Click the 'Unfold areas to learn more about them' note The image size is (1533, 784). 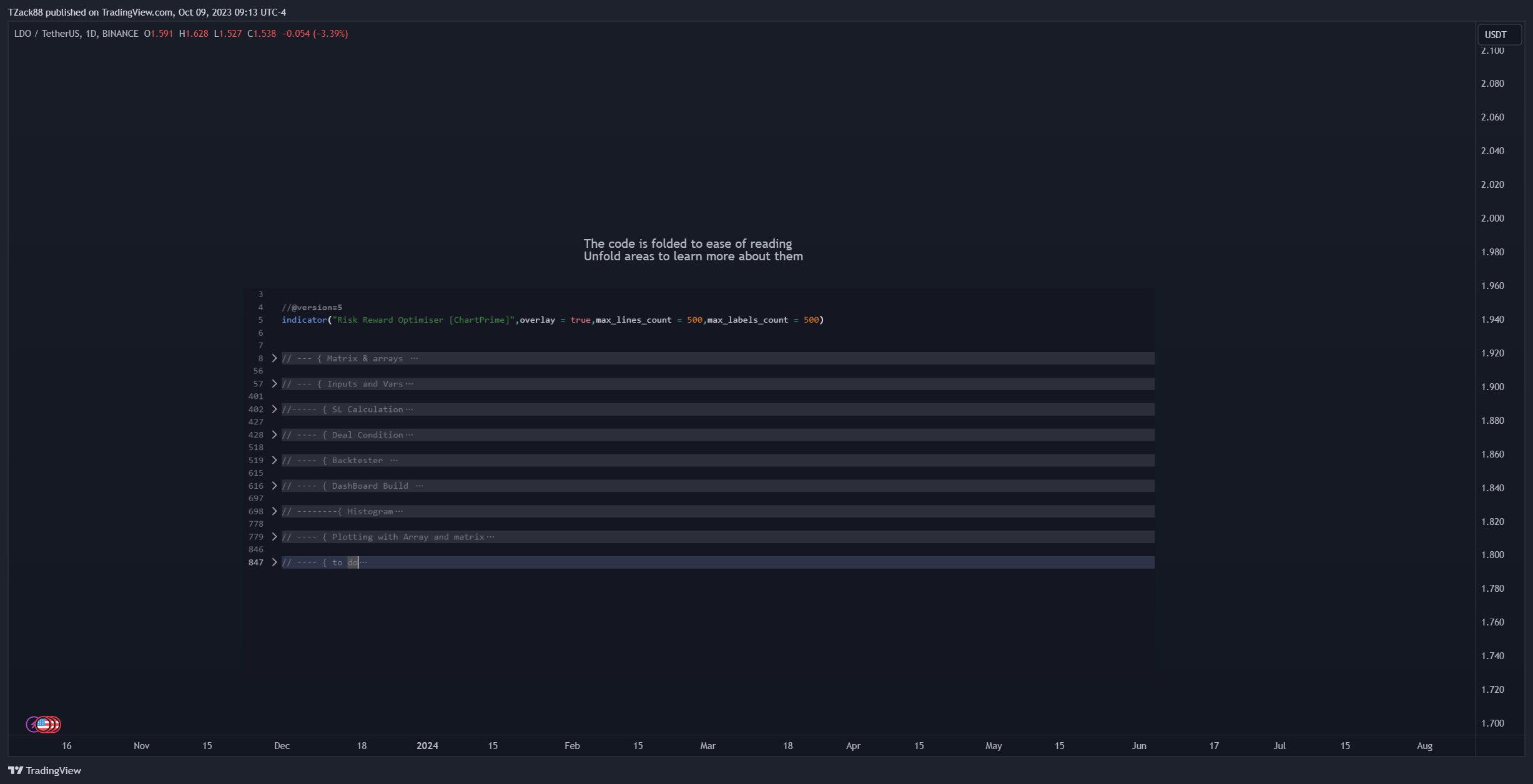(x=693, y=256)
